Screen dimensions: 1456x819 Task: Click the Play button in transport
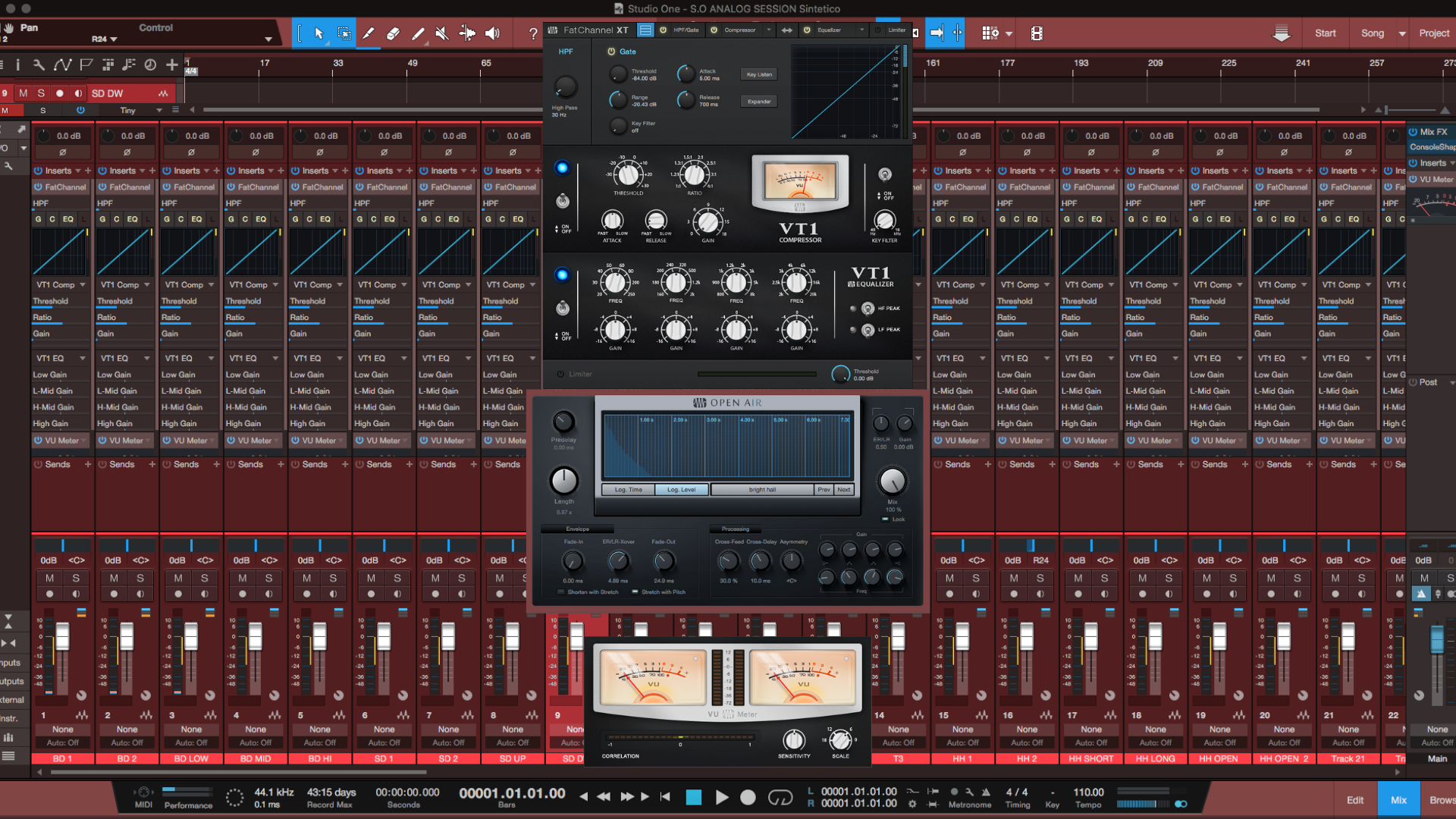coord(722,797)
